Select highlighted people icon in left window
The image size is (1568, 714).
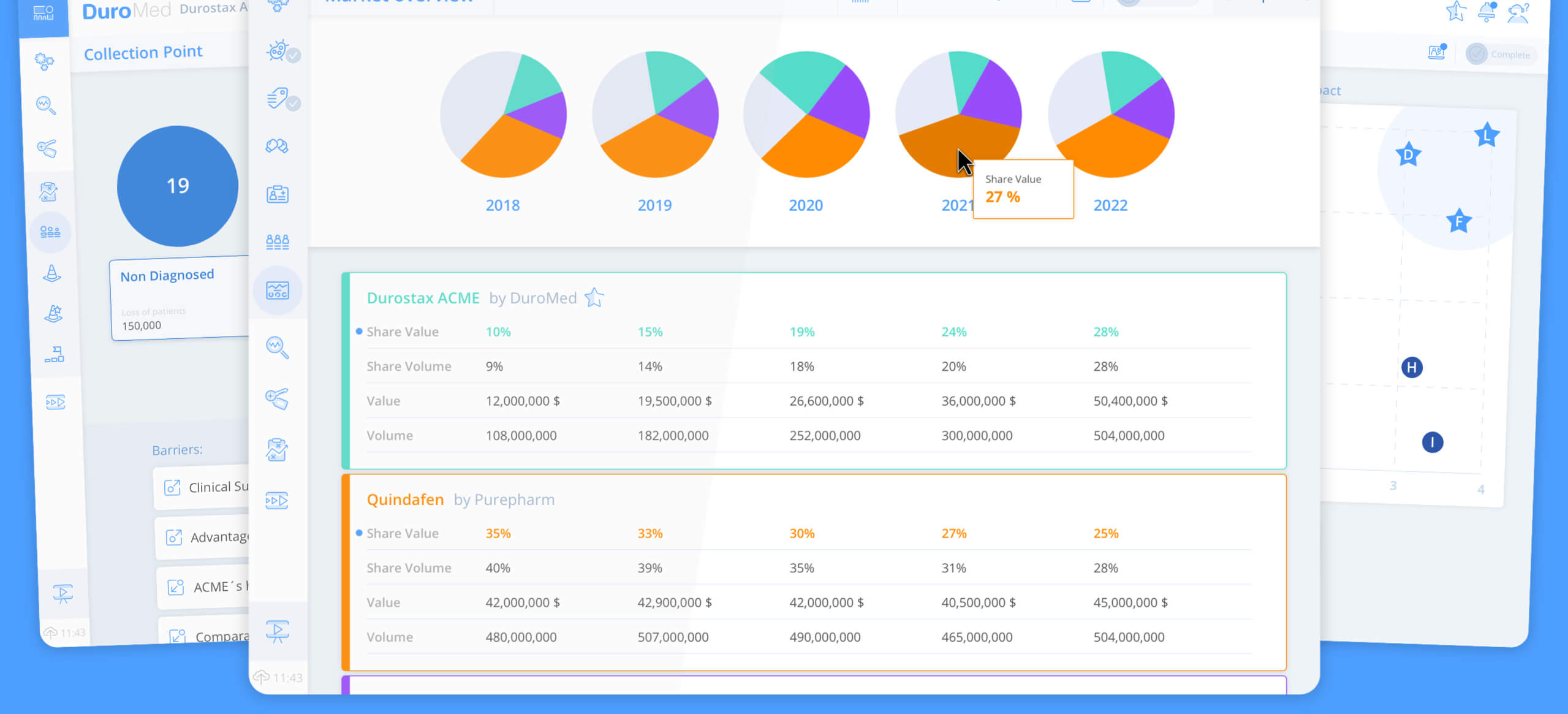coord(50,232)
